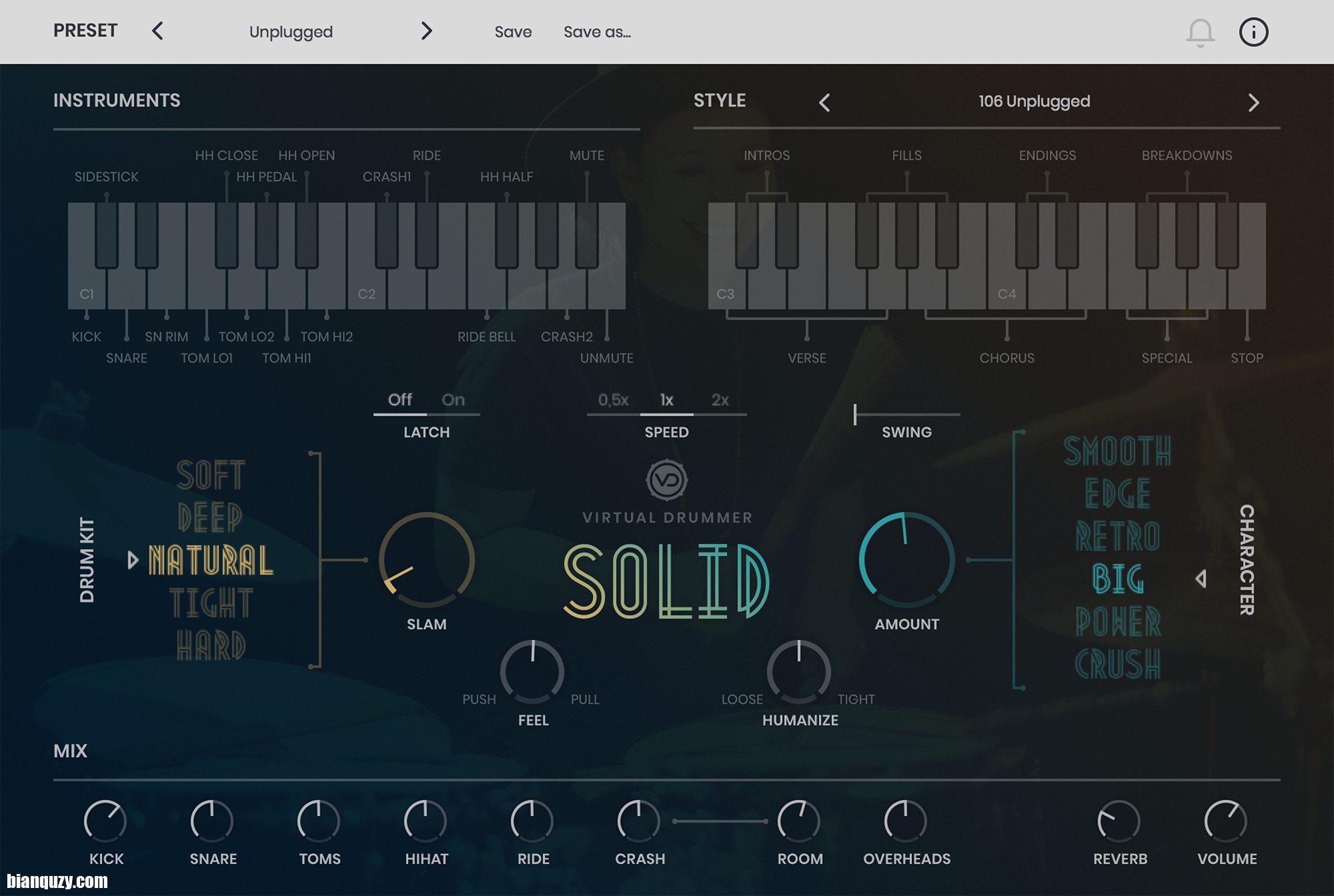
Task: Click the Snare mix knob
Action: point(212,821)
